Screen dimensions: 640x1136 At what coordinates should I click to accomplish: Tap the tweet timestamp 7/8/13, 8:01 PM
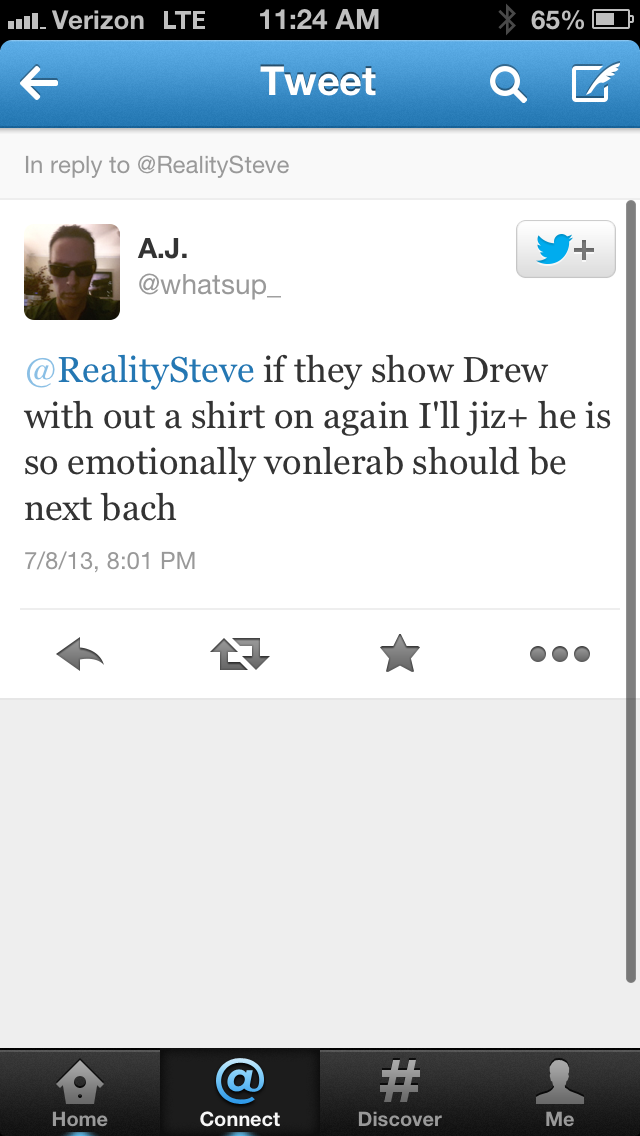110,561
